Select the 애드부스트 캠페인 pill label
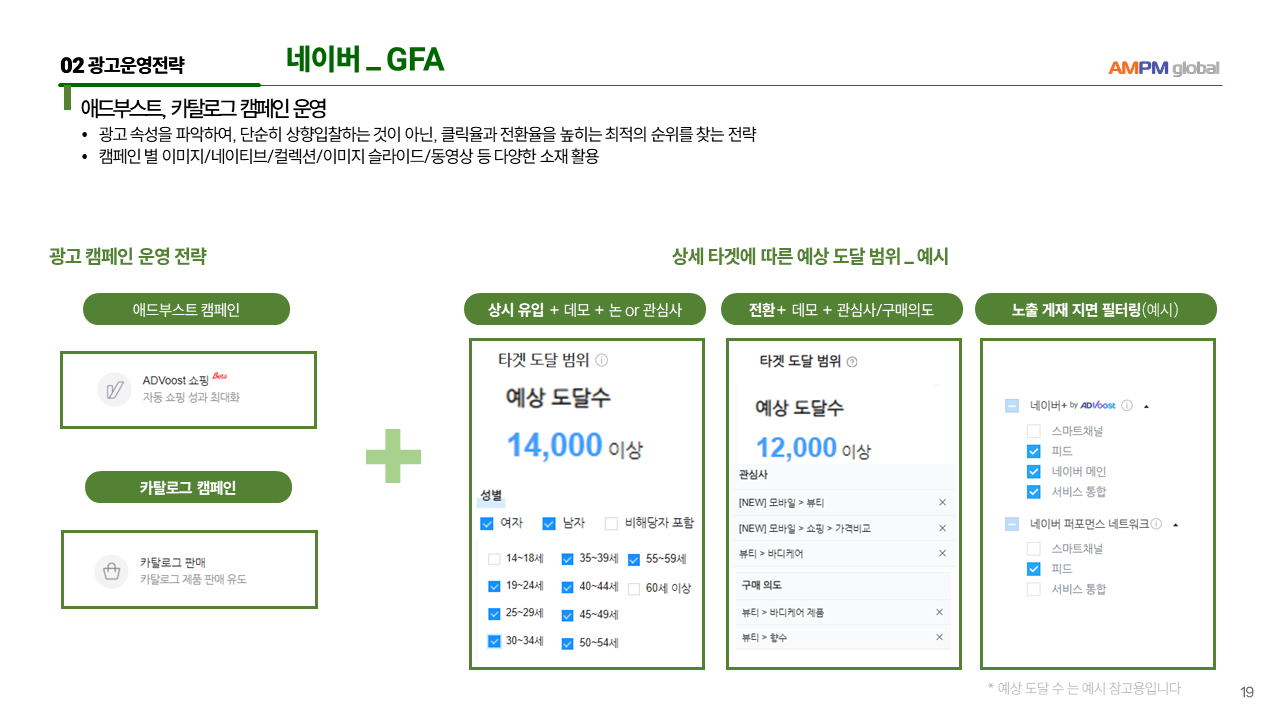Viewport: 1280px width, 720px height. point(186,309)
